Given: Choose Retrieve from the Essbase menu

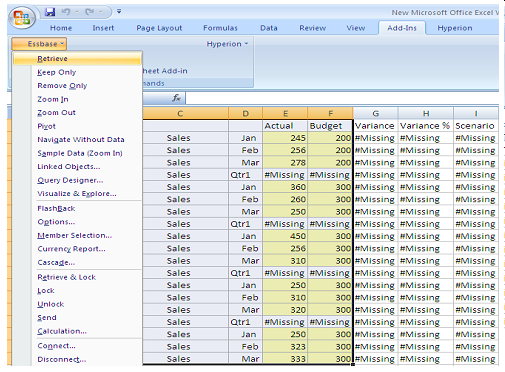Looking at the screenshot, I should pos(77,59).
